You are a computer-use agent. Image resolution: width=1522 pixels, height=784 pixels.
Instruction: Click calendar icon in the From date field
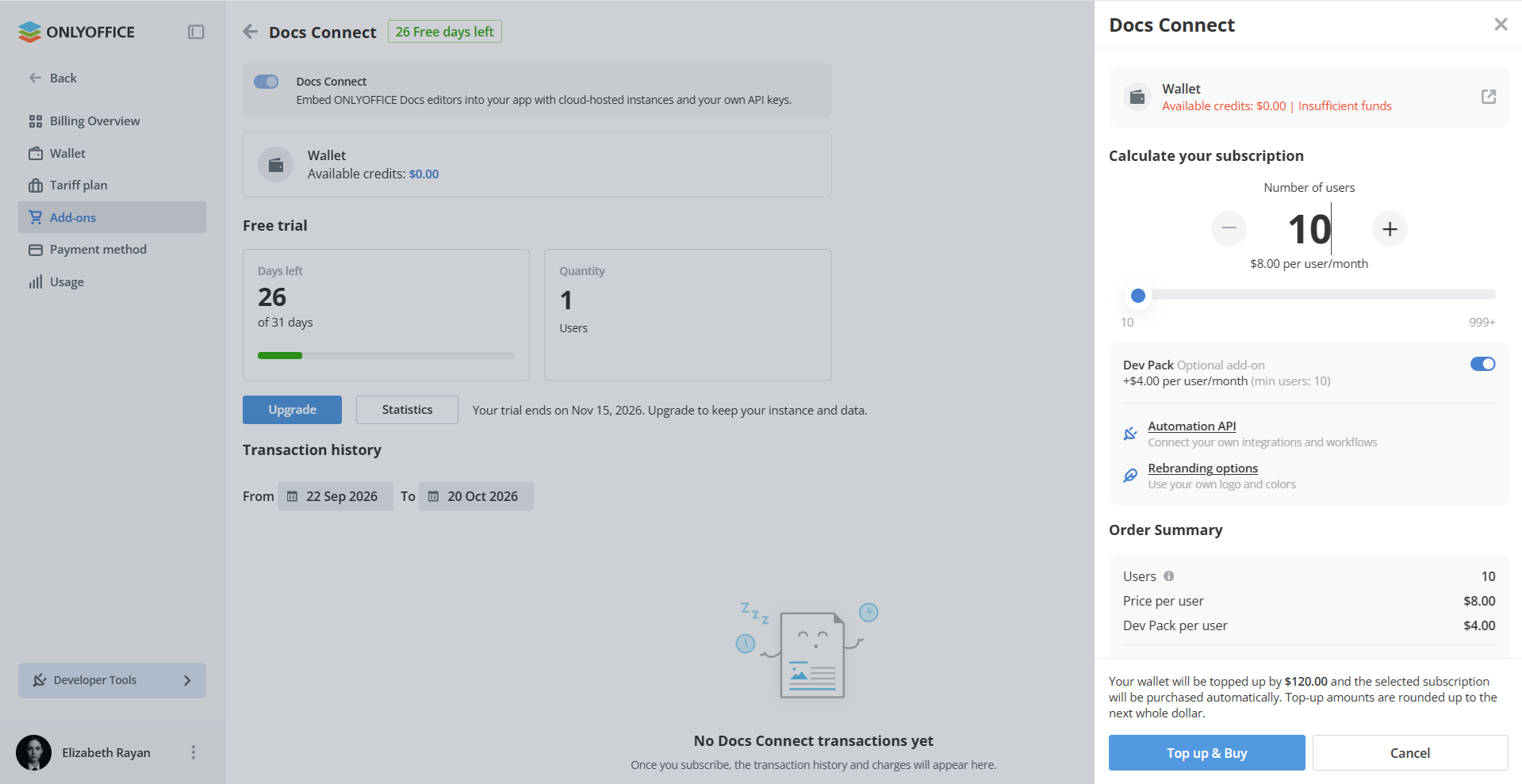point(292,496)
